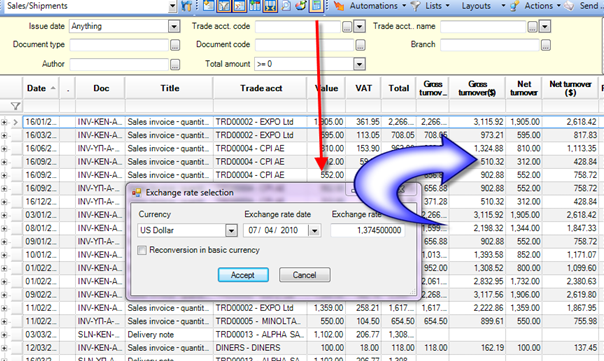This screenshot has width=604, height=361.
Task: Click the Doc column header
Action: (101, 88)
